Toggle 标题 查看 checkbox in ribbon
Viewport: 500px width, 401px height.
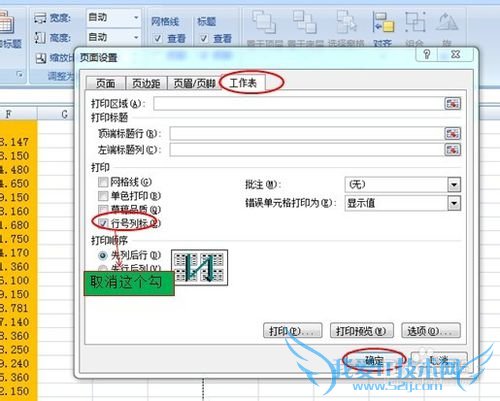[x=204, y=38]
